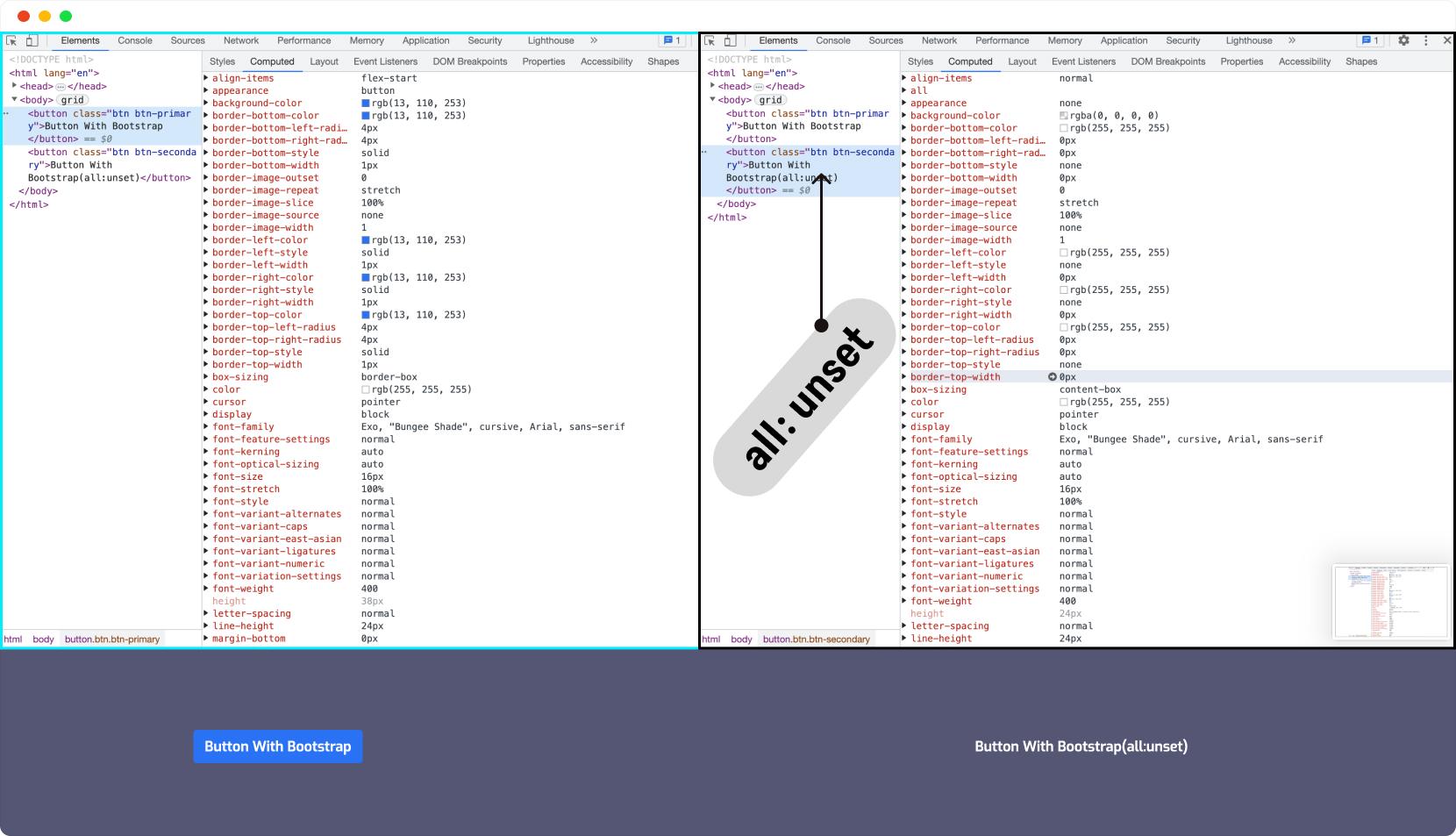Switch to the Console tab in left DevTools
Viewport: 1456px width, 836px height.
pos(135,40)
